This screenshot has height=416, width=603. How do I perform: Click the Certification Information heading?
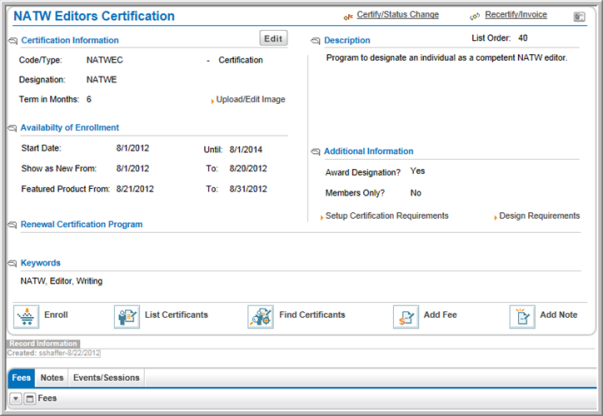pos(70,40)
